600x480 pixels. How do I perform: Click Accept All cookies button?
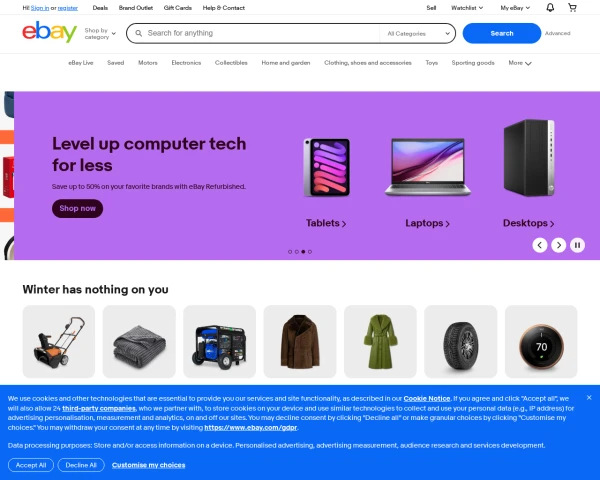pyautogui.click(x=31, y=465)
